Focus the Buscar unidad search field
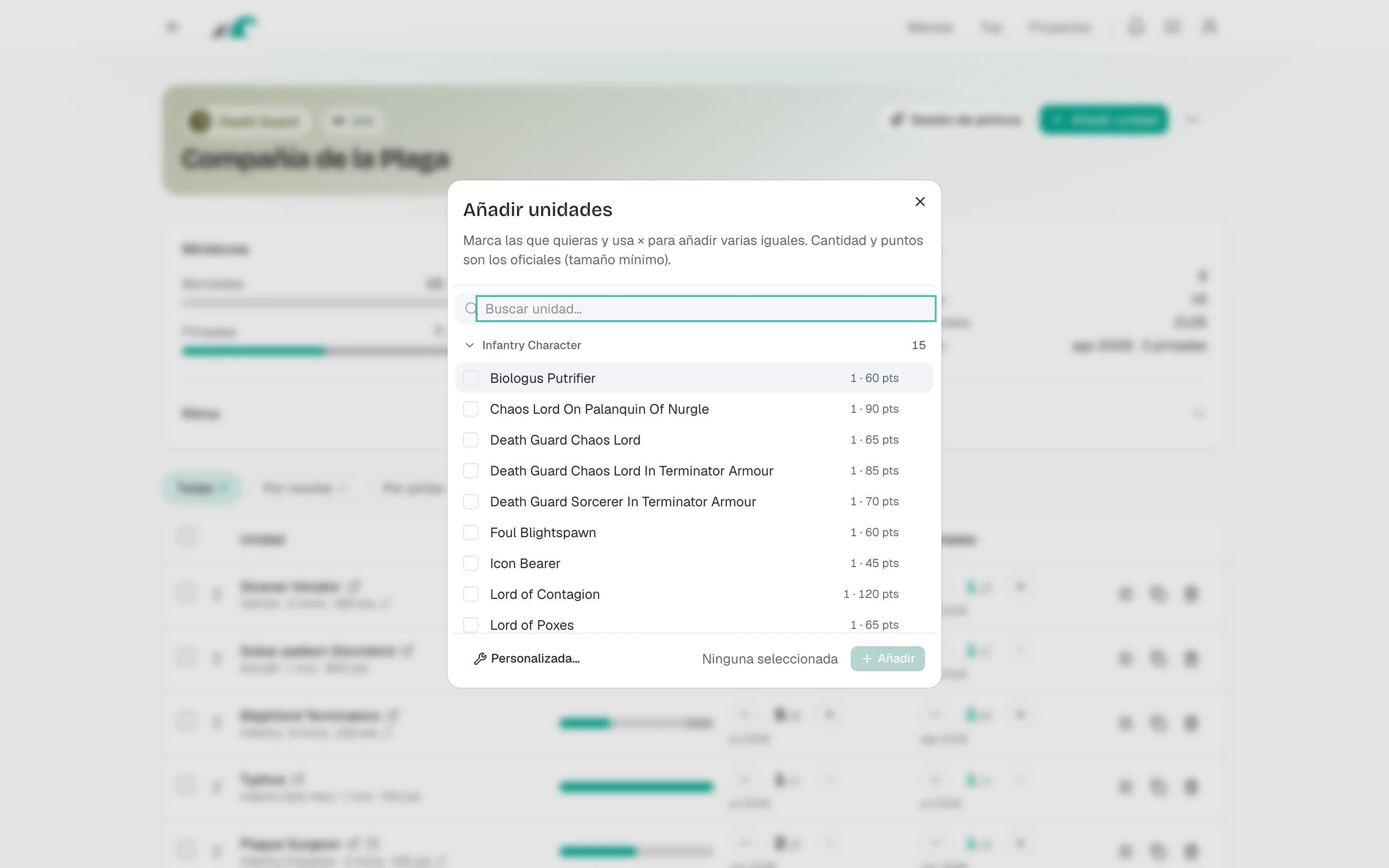This screenshot has width=1389, height=868. pos(706,309)
